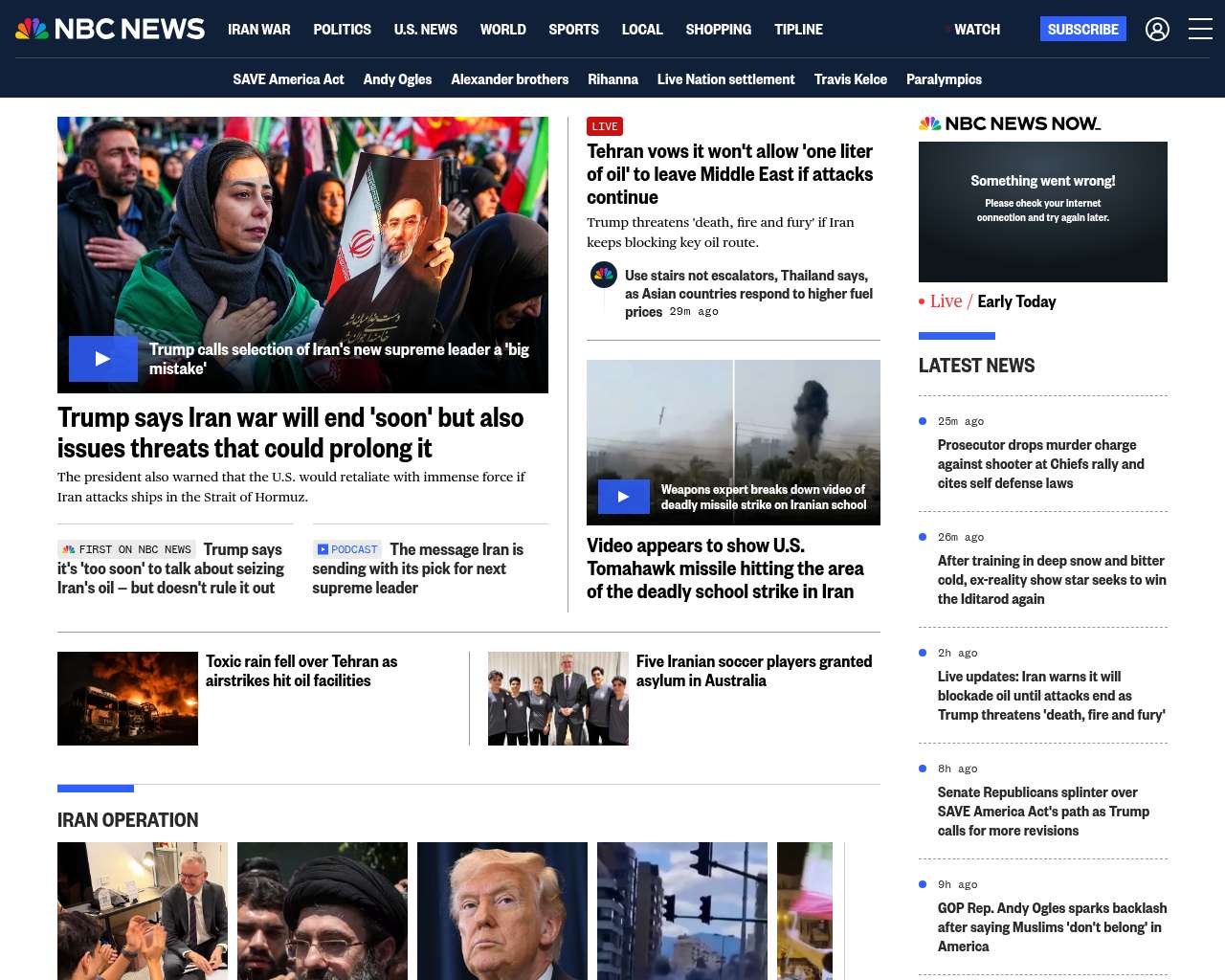Open the SAVE America Act trending topic
The image size is (1225, 980).
288,79
